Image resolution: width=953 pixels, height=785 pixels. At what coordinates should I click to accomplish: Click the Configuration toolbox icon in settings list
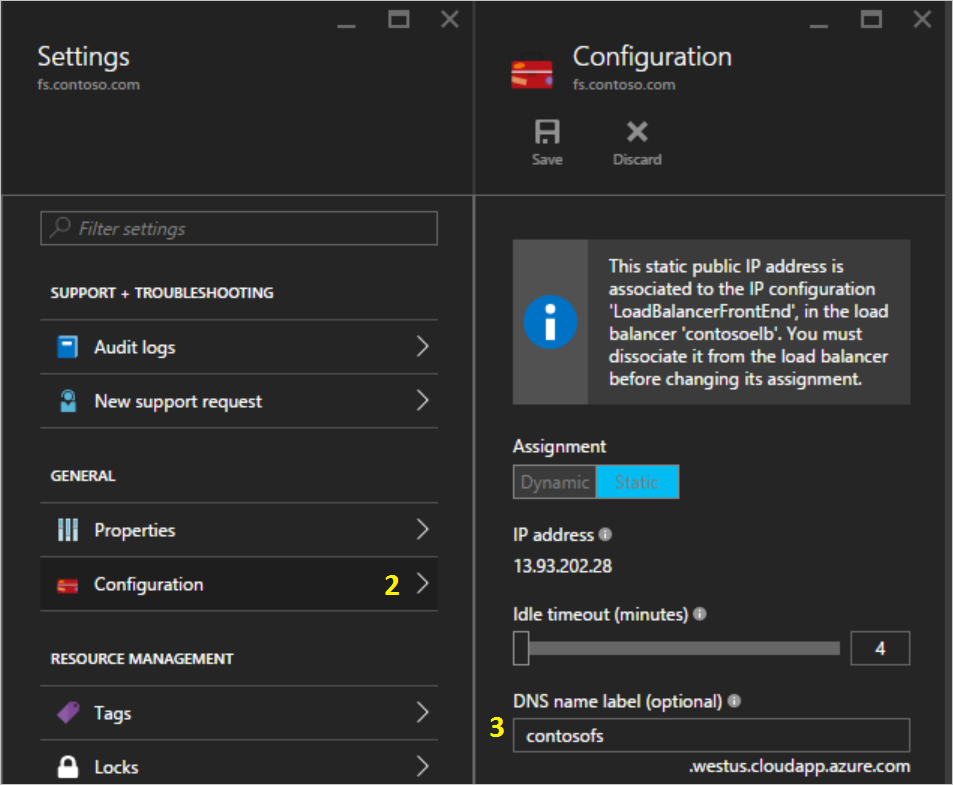[67, 585]
